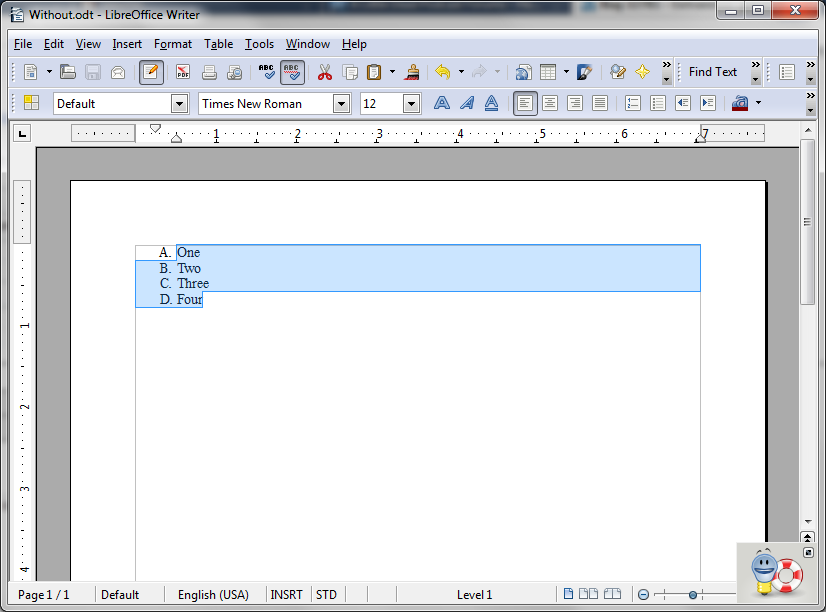826x612 pixels.
Task: Toggle AutoSpellcheck on the toolbar
Action: point(292,72)
